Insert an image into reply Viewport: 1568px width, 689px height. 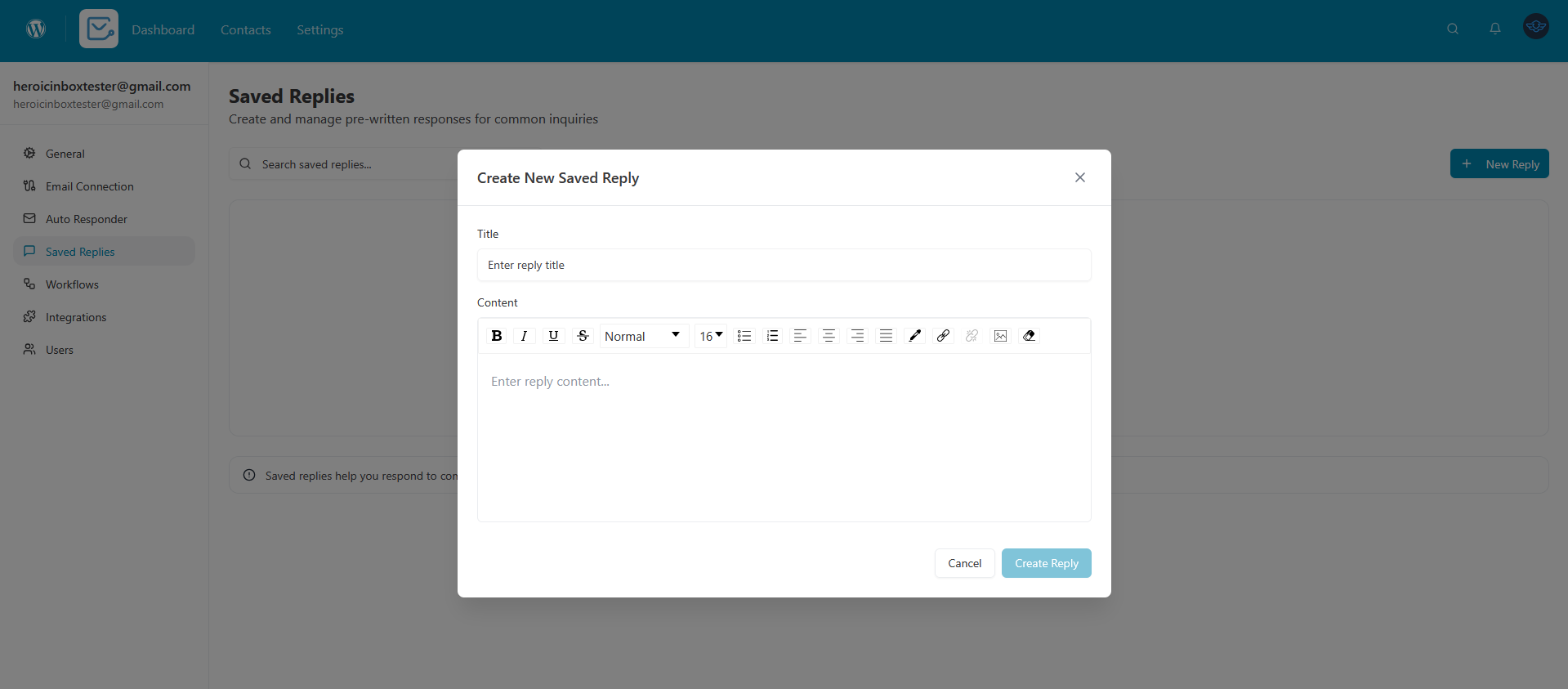[1000, 336]
